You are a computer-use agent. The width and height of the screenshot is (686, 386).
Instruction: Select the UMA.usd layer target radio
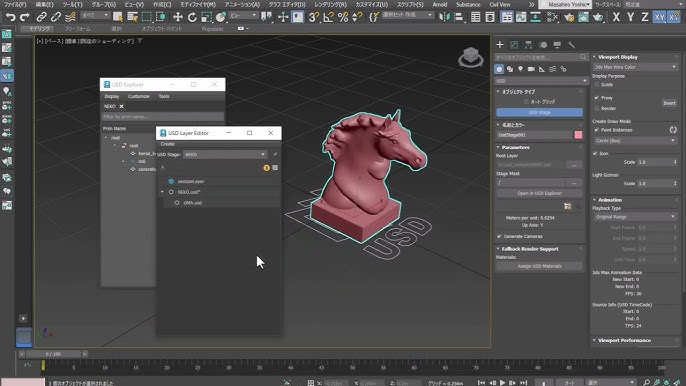coord(177,203)
